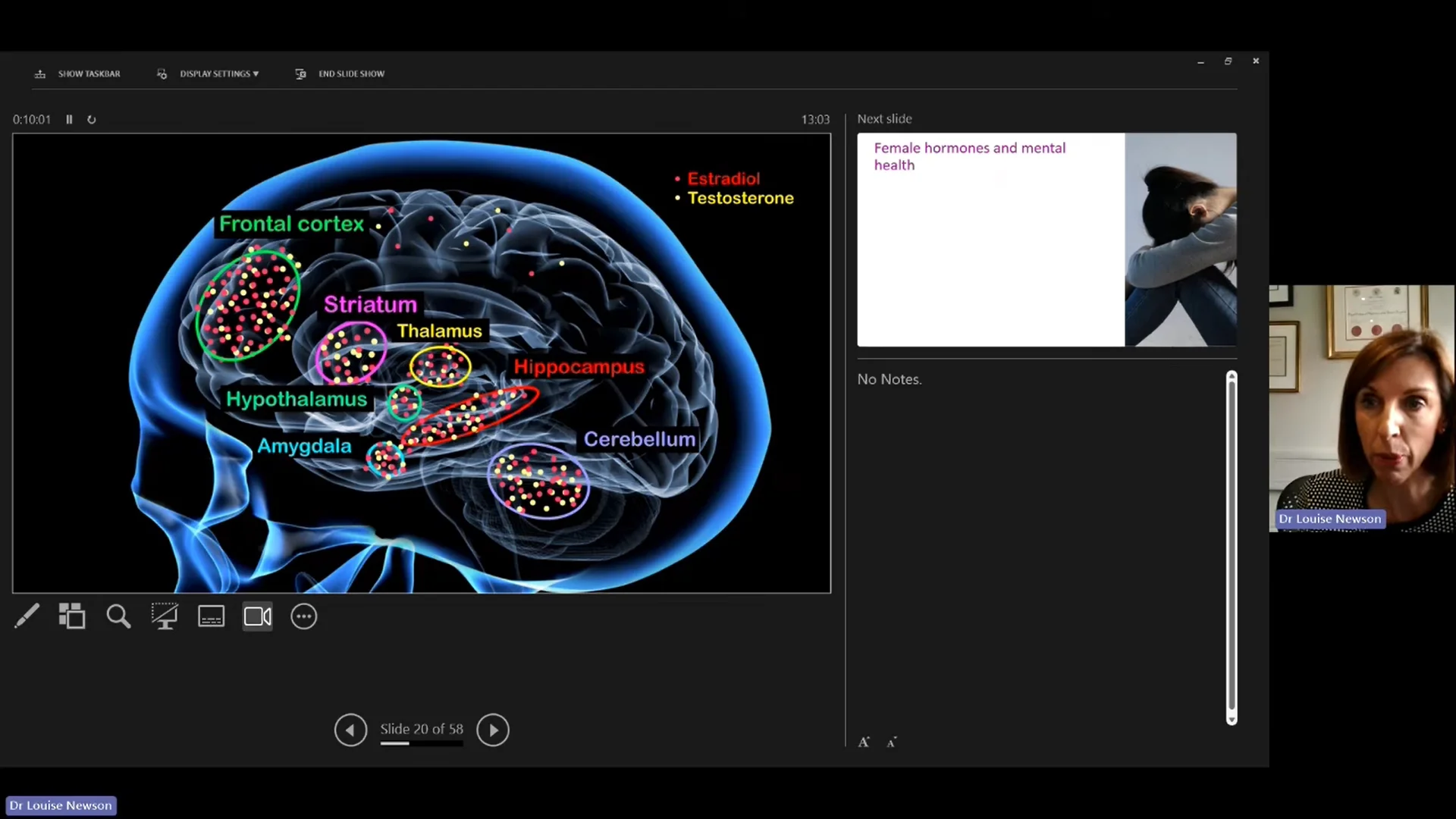The width and height of the screenshot is (1456, 819).
Task: Increase the notes text size
Action: pyautogui.click(x=864, y=742)
